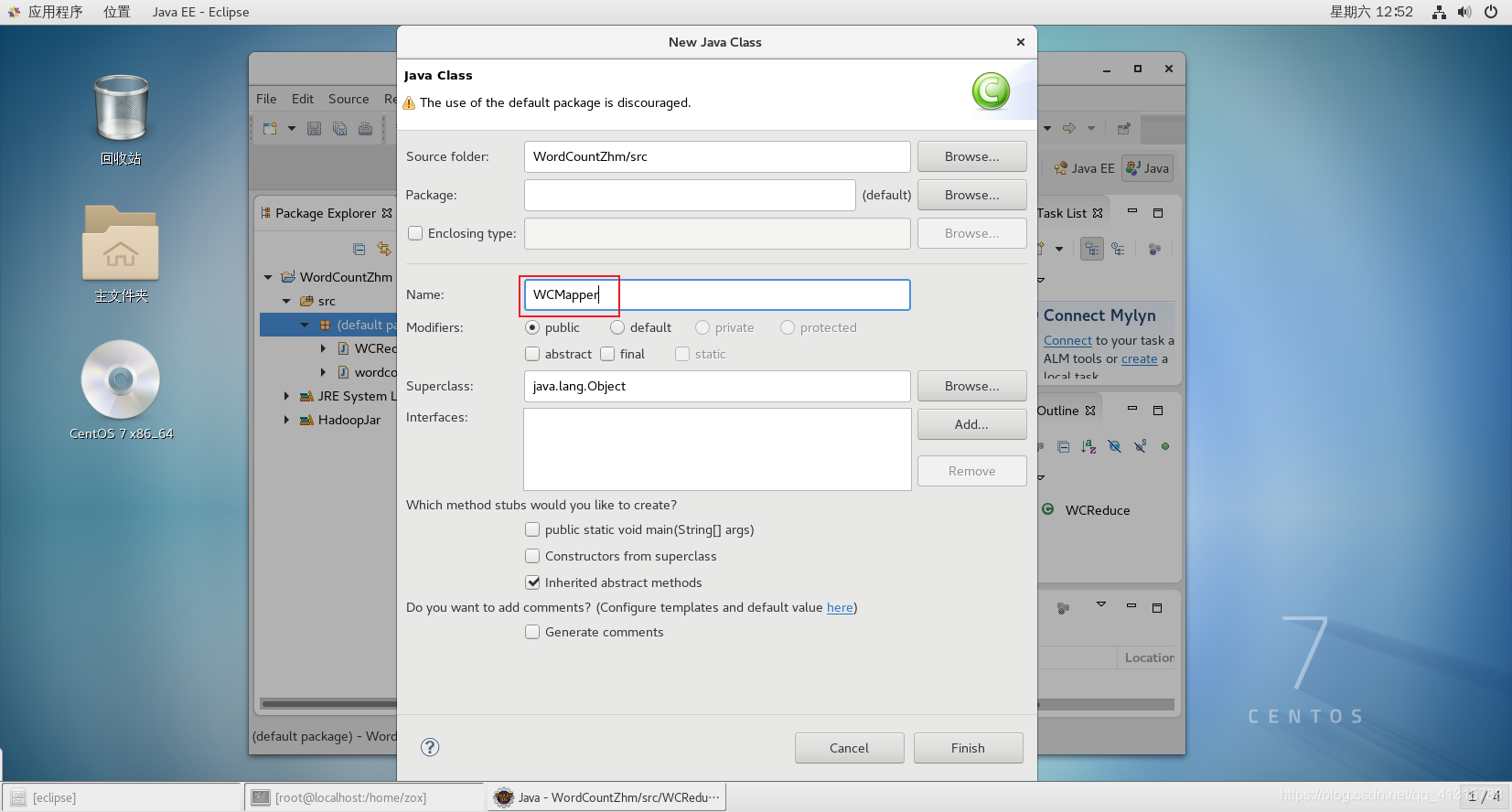This screenshot has width=1512, height=812.
Task: Click the Sort alphabetically icon in Outline
Action: tap(1088, 446)
